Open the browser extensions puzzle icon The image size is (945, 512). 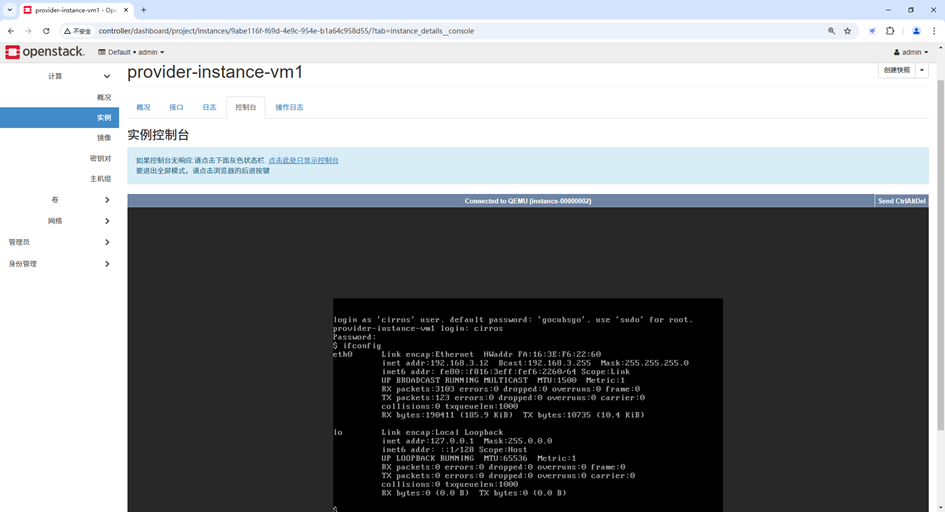[890, 31]
